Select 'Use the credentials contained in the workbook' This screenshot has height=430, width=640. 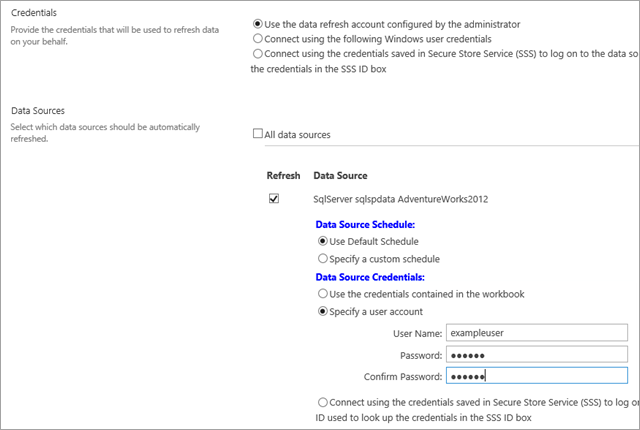(x=322, y=294)
